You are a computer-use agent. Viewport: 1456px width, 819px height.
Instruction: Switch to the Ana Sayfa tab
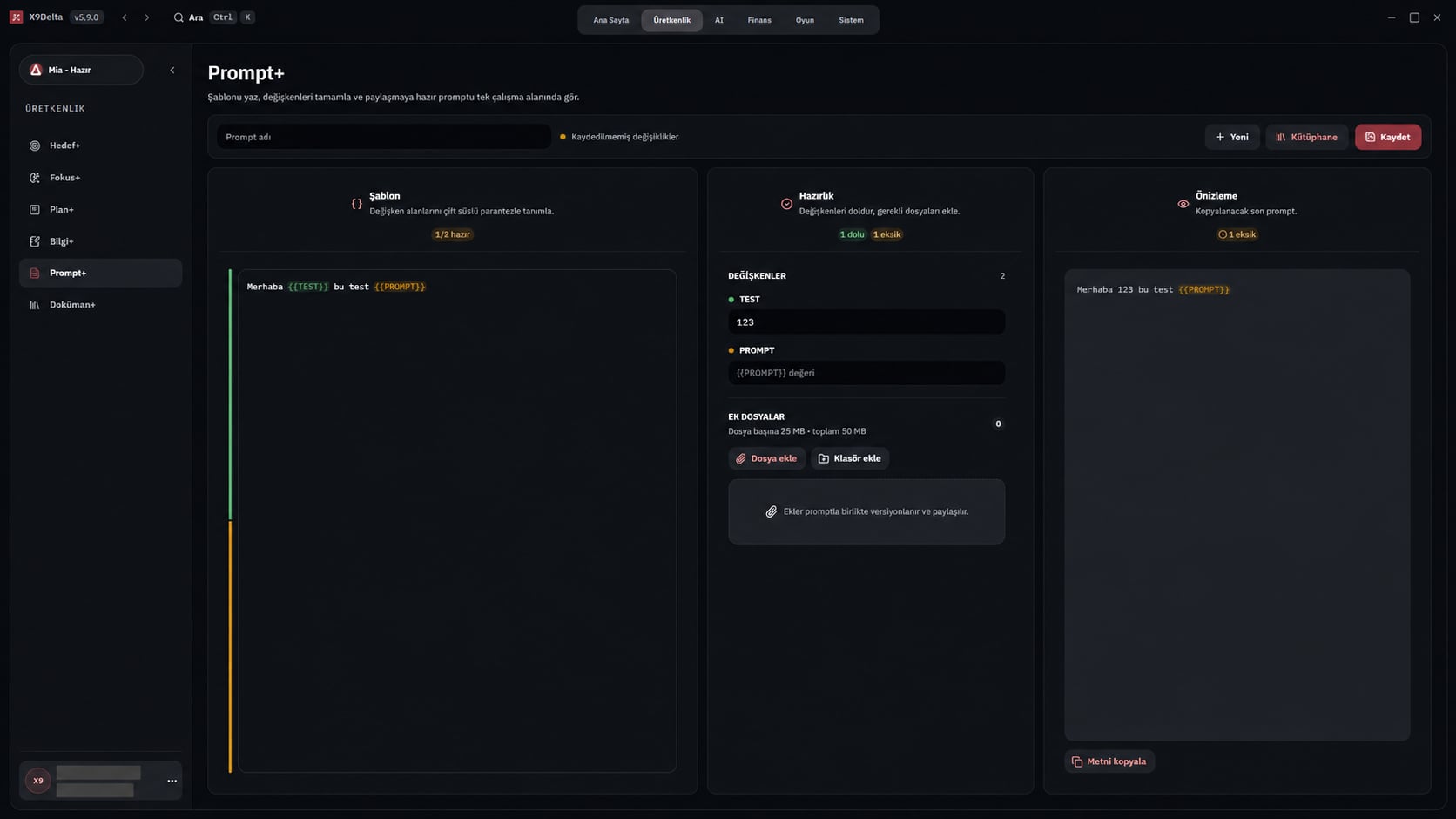611,20
